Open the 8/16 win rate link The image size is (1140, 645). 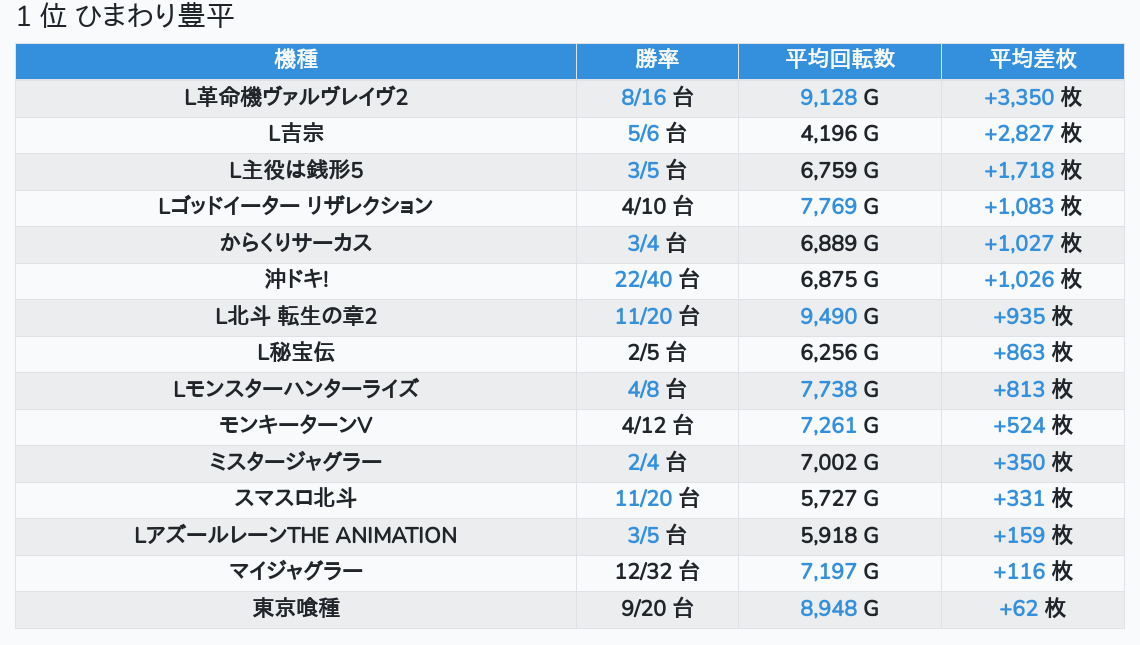point(643,97)
